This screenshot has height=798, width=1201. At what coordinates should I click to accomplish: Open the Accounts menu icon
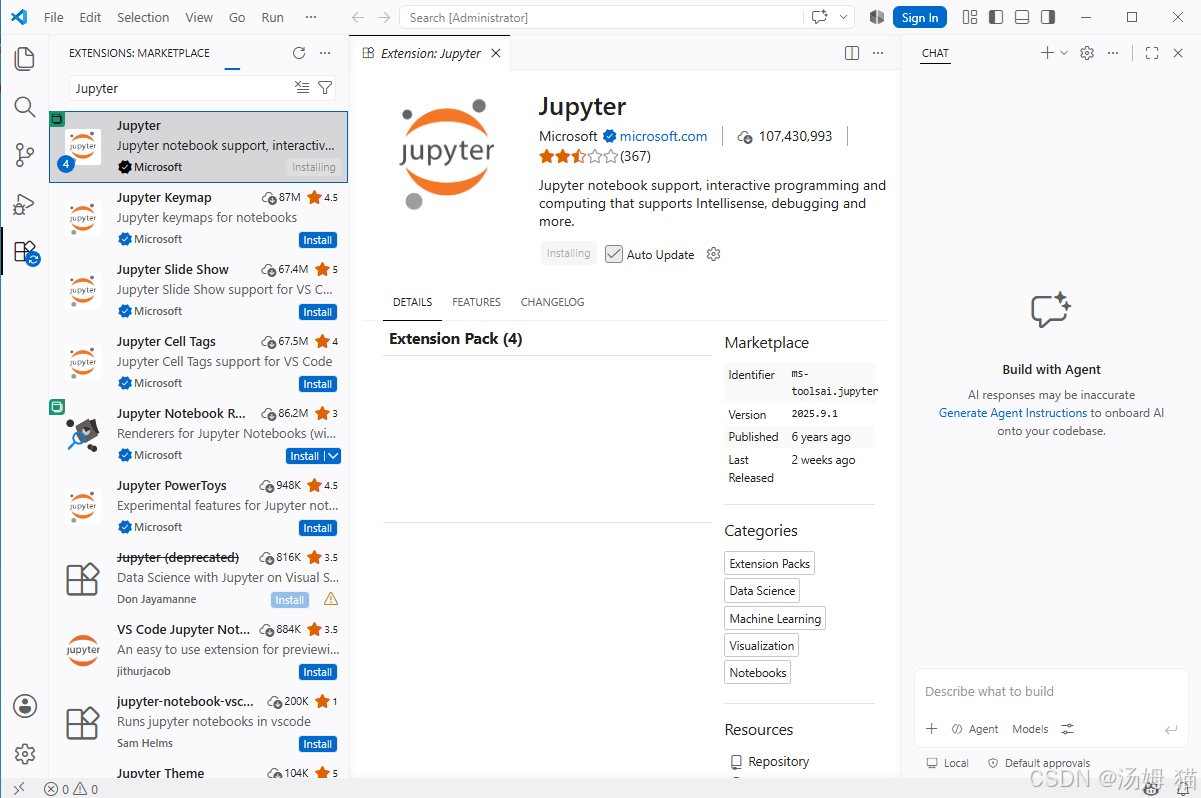[25, 706]
